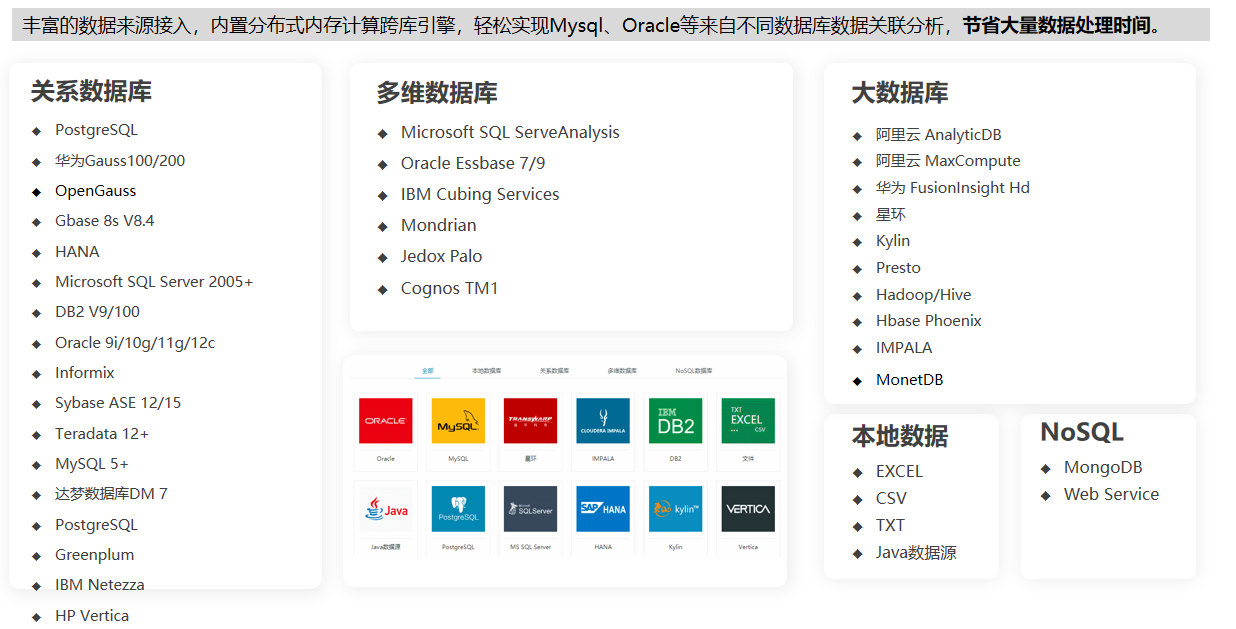Select IMPALA in the 大数据库 list
This screenshot has height=629, width=1236.
point(904,348)
